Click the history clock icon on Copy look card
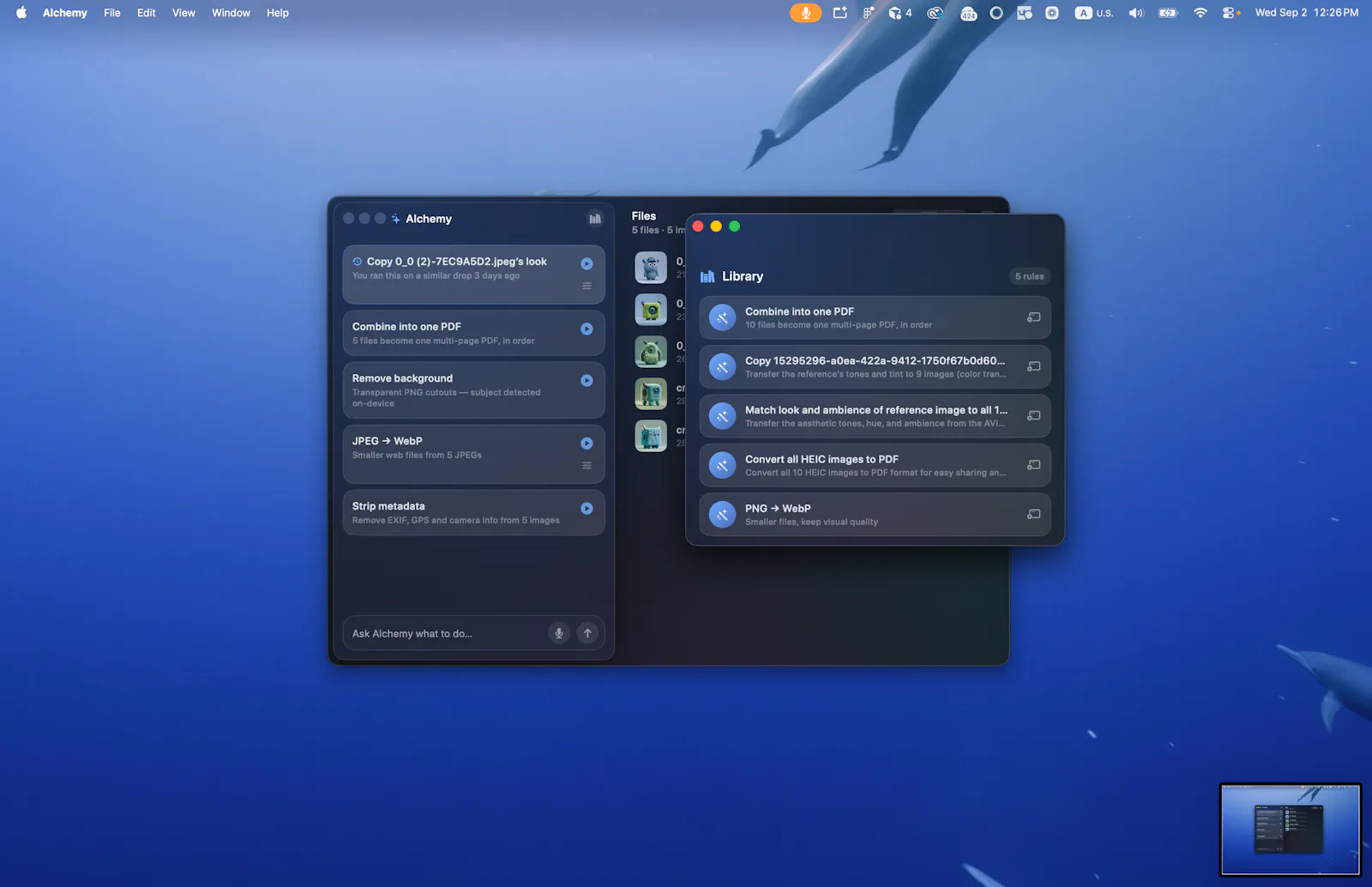Screen dimensions: 1372x887 358,261
